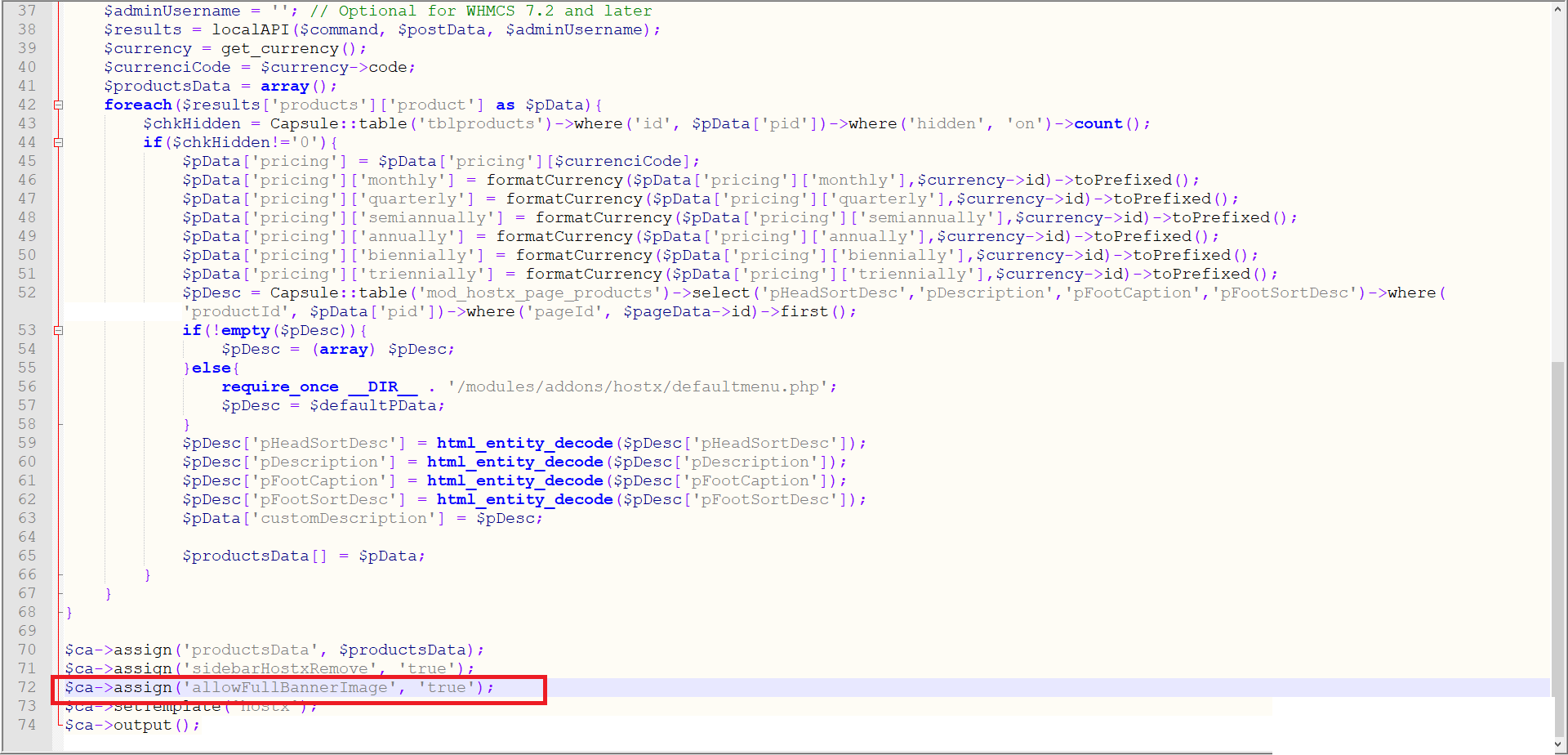Collapse the if(!empty($pDesc)) fold on line 53

(58, 331)
